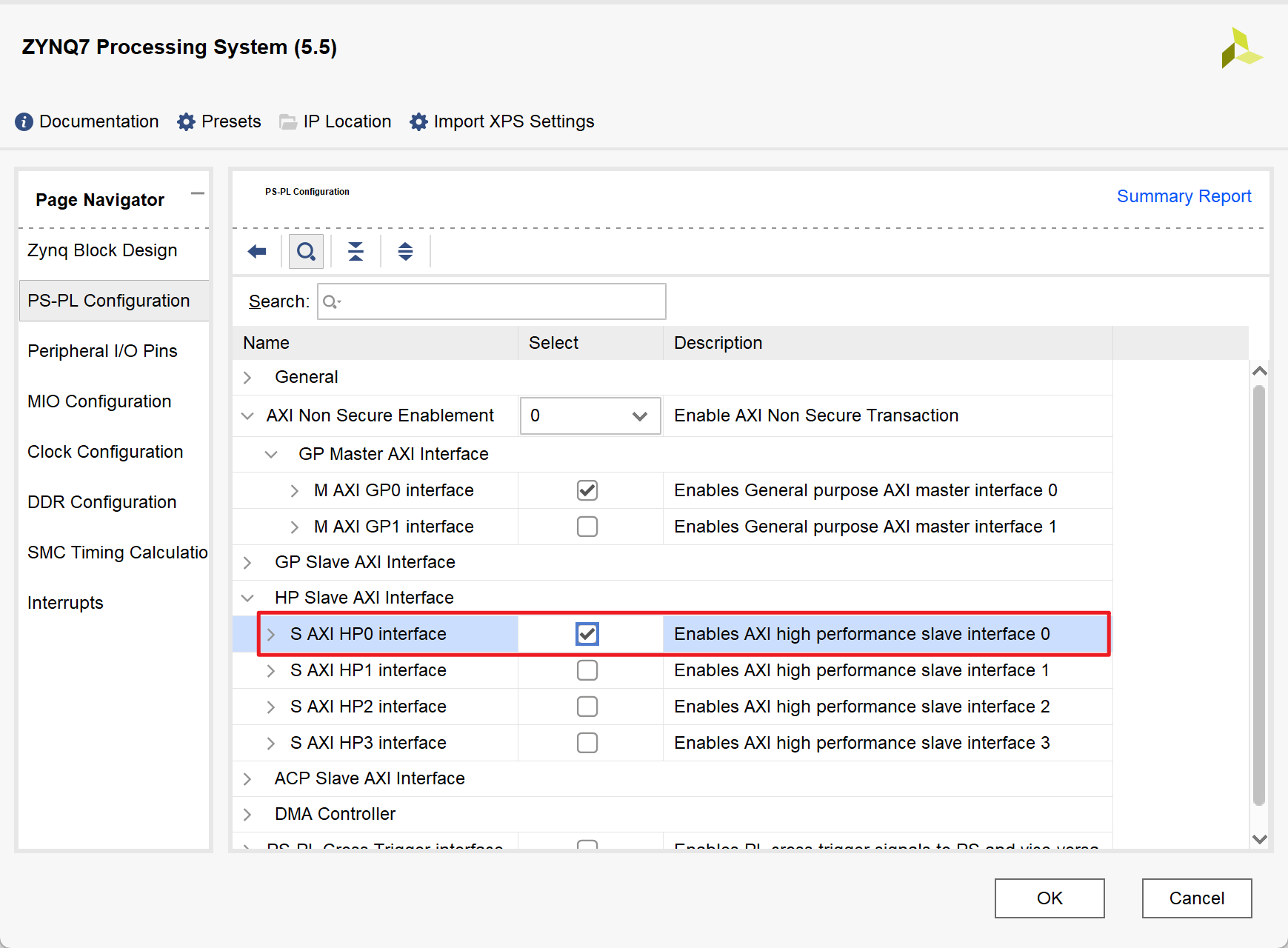Image resolution: width=1288 pixels, height=948 pixels.
Task: Open the MIO Configuration page
Action: point(99,401)
